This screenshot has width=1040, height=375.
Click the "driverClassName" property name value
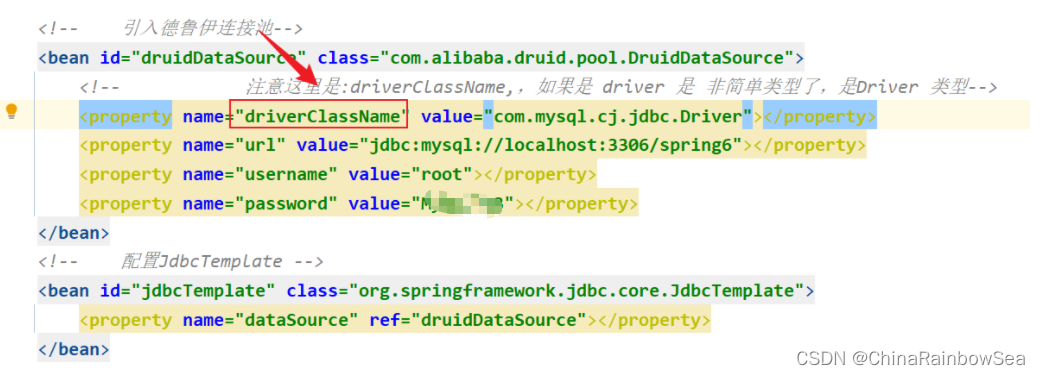click(x=318, y=116)
